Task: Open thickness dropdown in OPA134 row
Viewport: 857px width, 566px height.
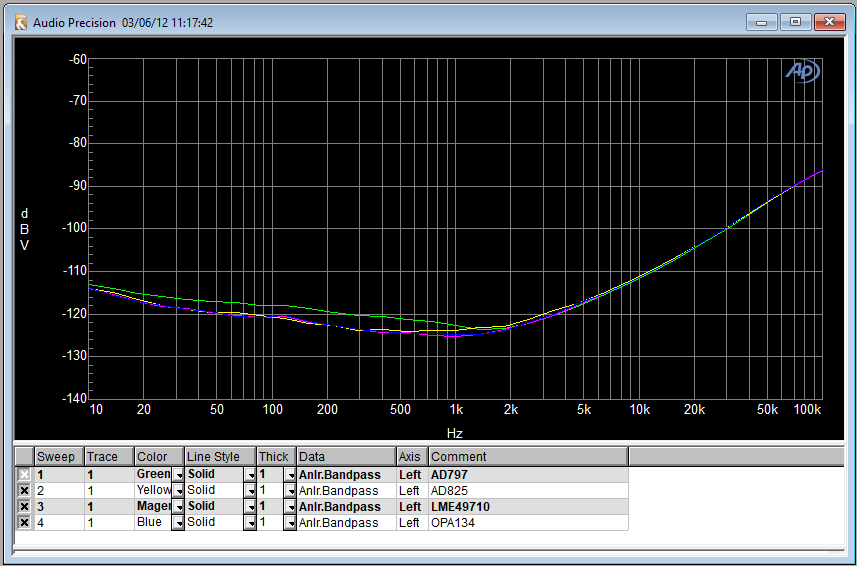Action: tap(290, 523)
